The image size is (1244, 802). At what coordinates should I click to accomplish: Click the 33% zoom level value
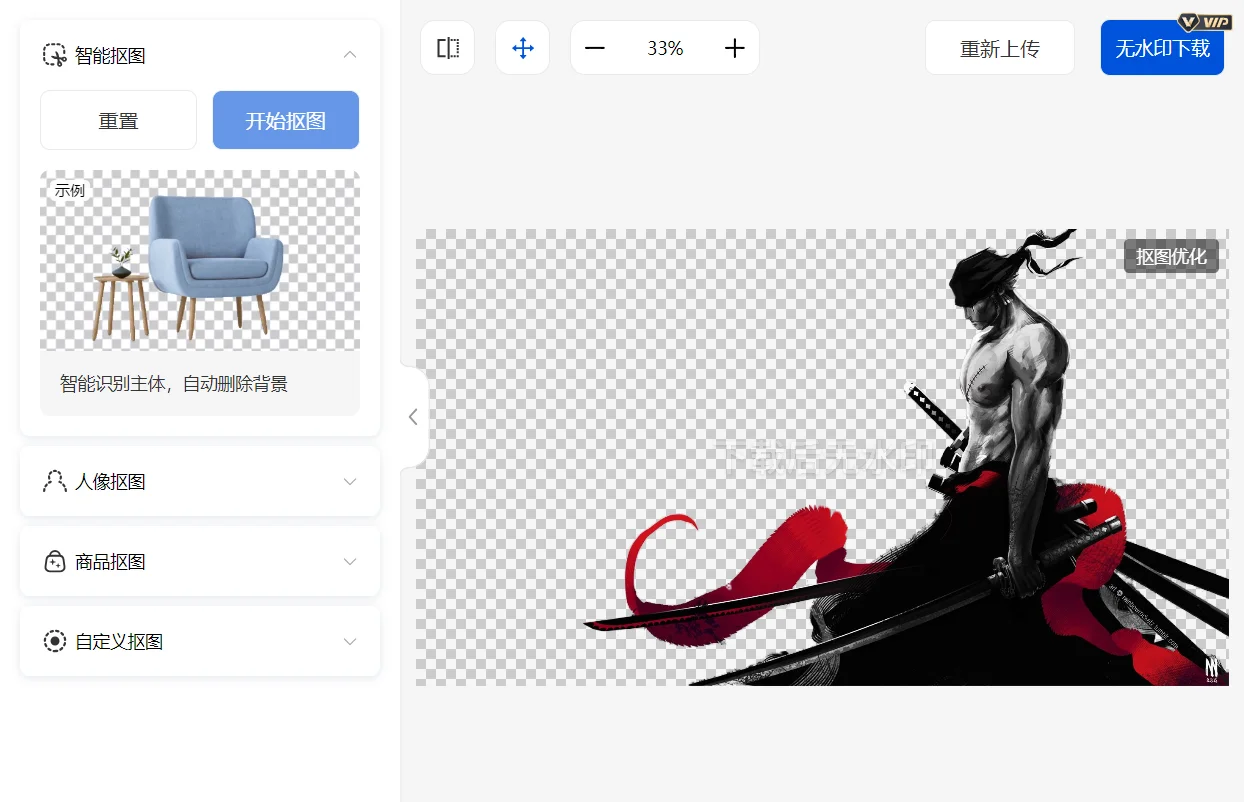pos(665,48)
